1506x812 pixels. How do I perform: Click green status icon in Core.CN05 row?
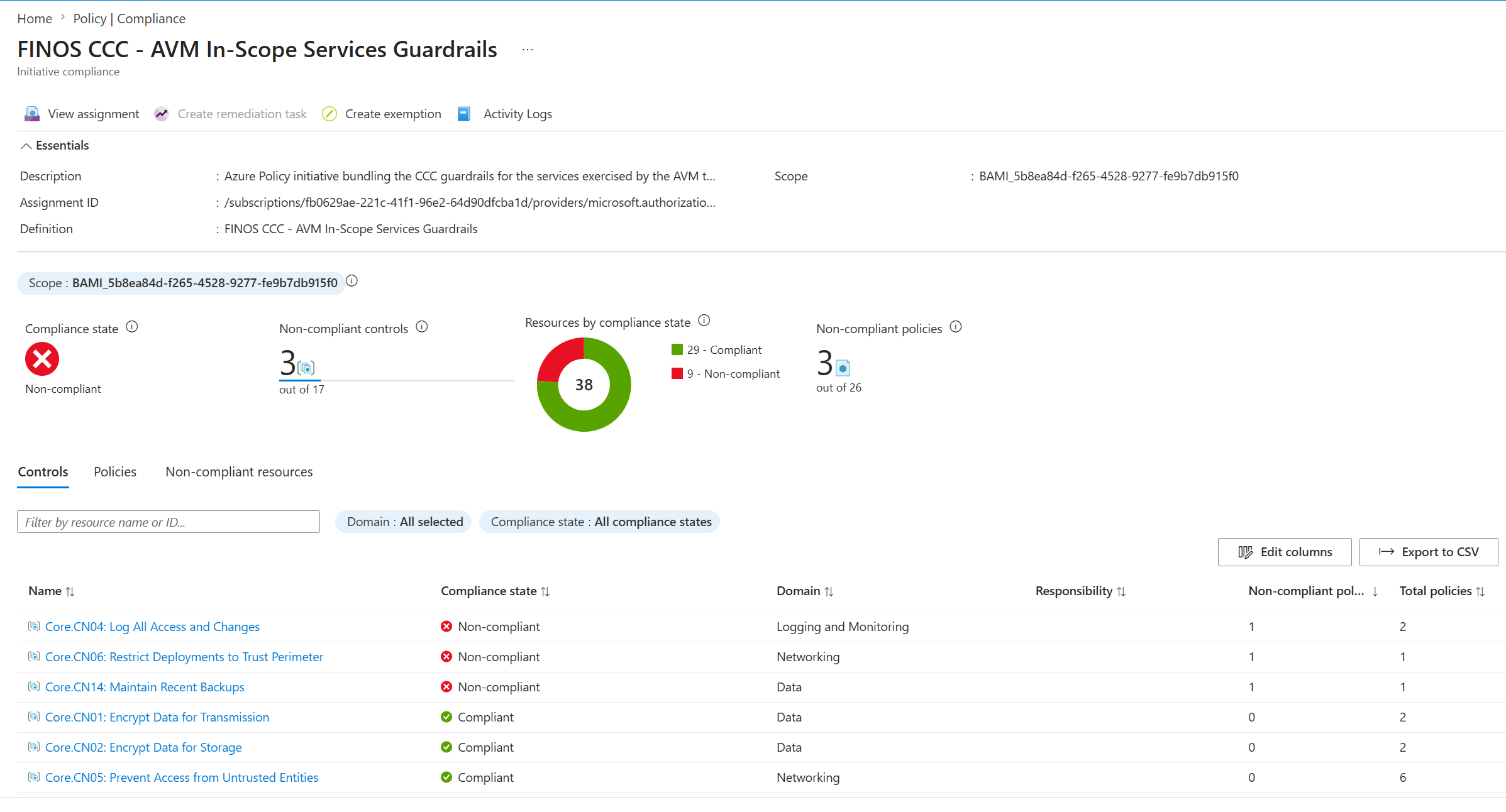tap(446, 777)
